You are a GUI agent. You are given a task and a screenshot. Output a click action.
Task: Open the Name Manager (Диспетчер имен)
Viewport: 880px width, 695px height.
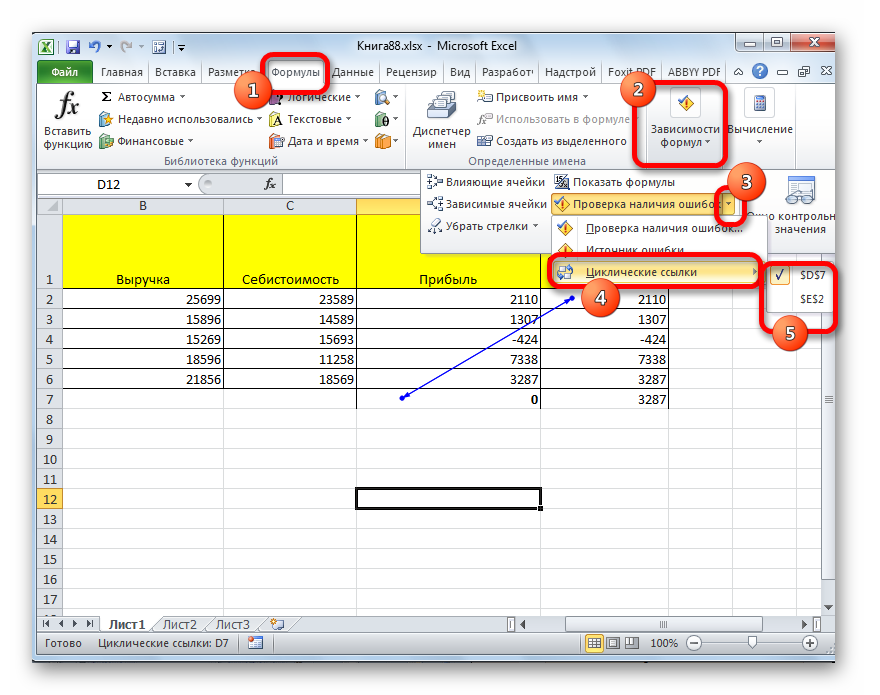click(x=441, y=119)
